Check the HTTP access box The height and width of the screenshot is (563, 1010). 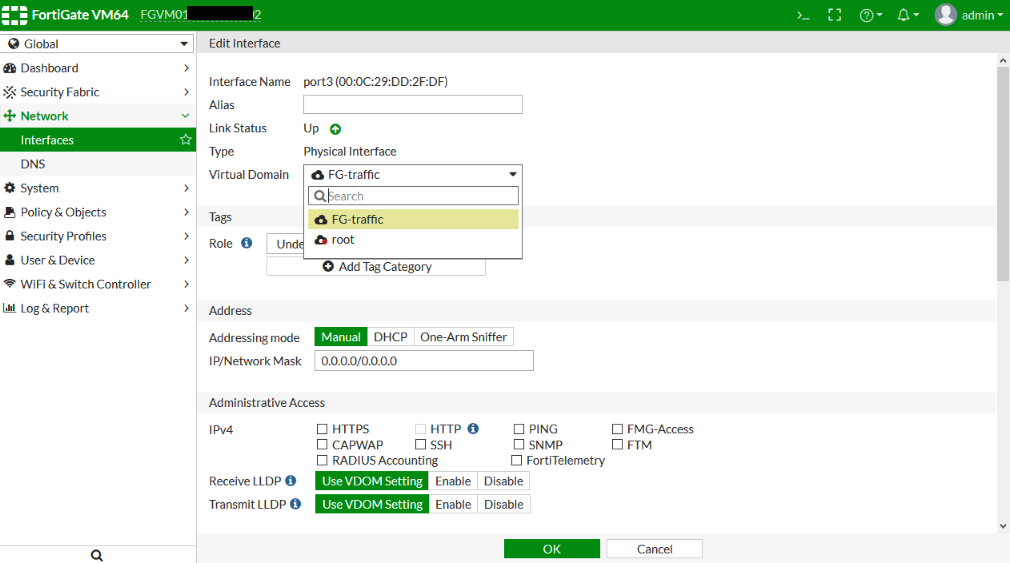click(x=421, y=428)
